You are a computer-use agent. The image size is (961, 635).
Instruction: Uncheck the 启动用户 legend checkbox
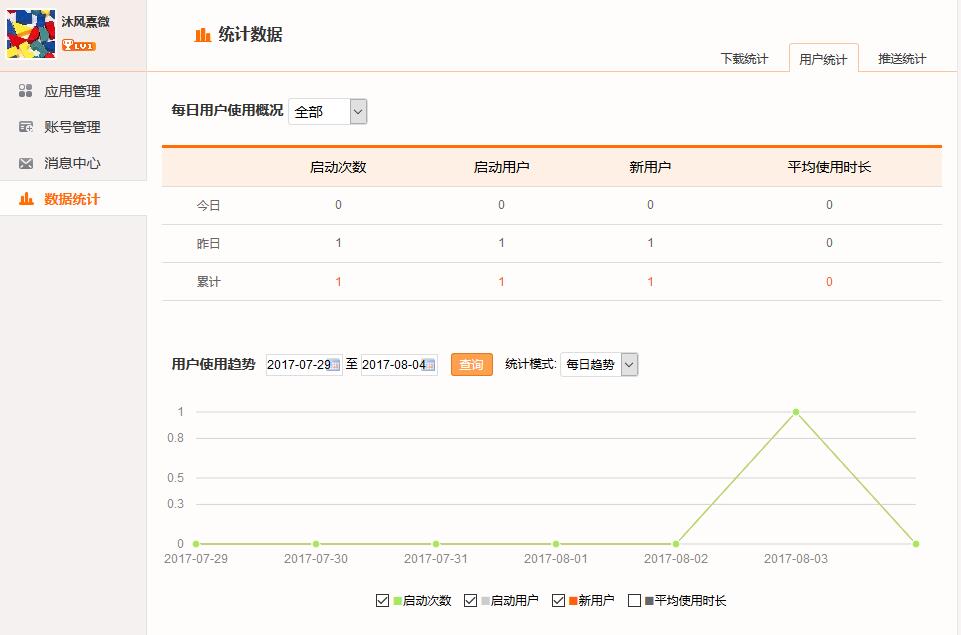pyautogui.click(x=471, y=601)
